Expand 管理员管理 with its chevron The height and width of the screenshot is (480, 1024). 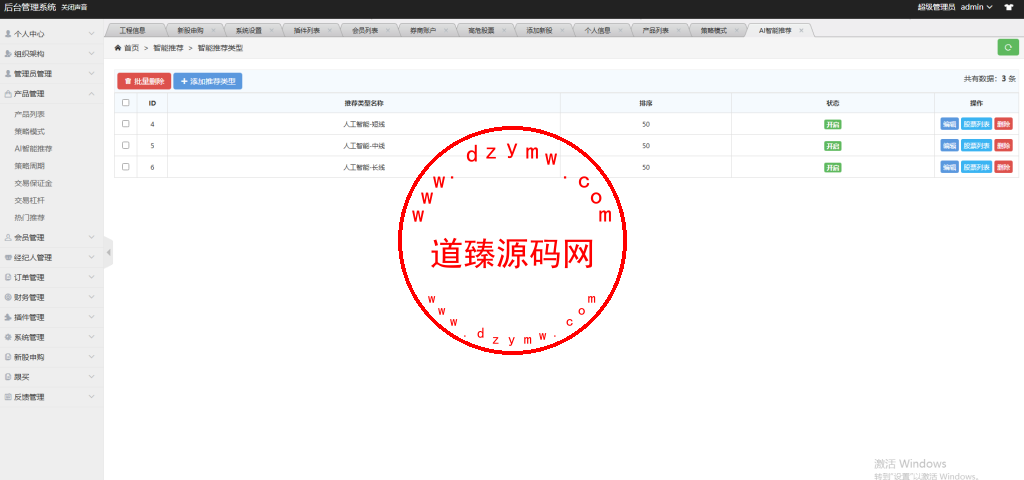(x=91, y=74)
